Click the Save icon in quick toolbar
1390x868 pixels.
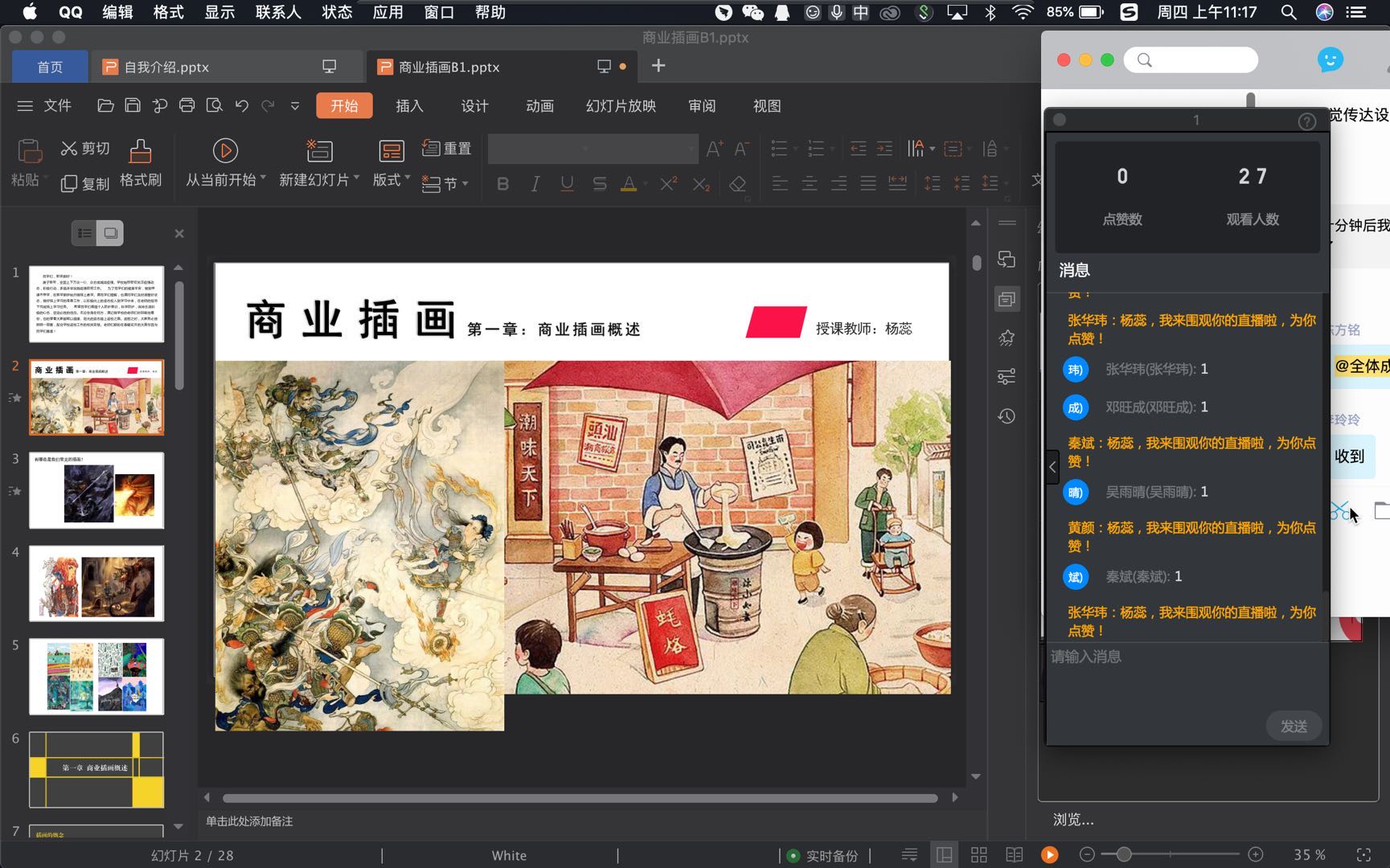click(x=133, y=106)
